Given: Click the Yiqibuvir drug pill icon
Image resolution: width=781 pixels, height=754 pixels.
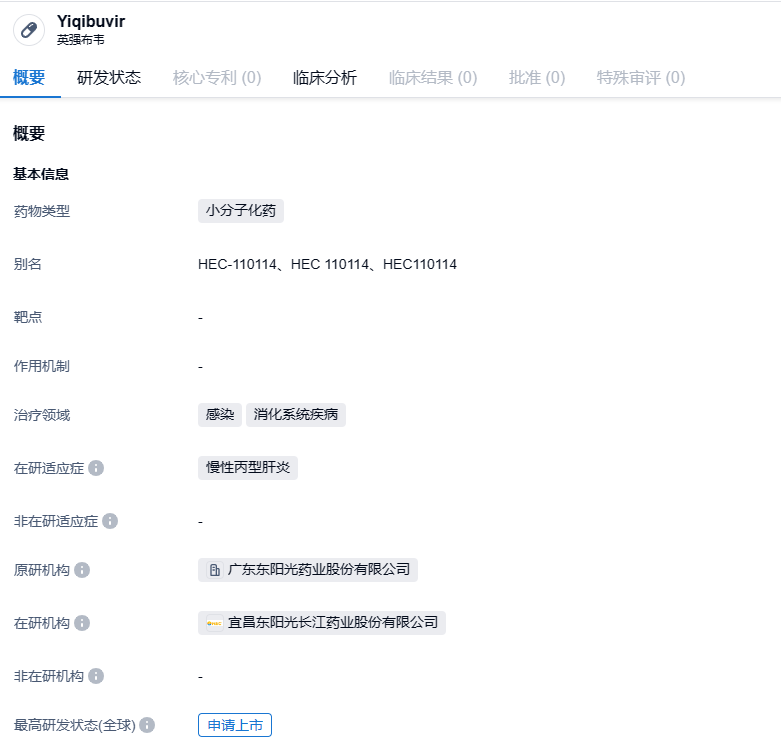Looking at the screenshot, I should point(29,30).
